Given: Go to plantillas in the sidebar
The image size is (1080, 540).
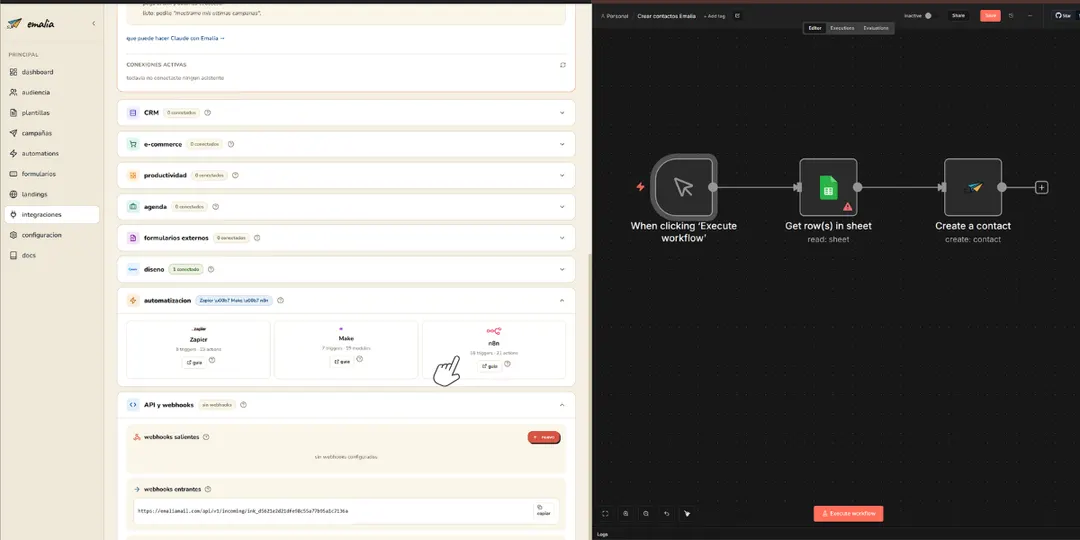Looking at the screenshot, I should coord(36,112).
